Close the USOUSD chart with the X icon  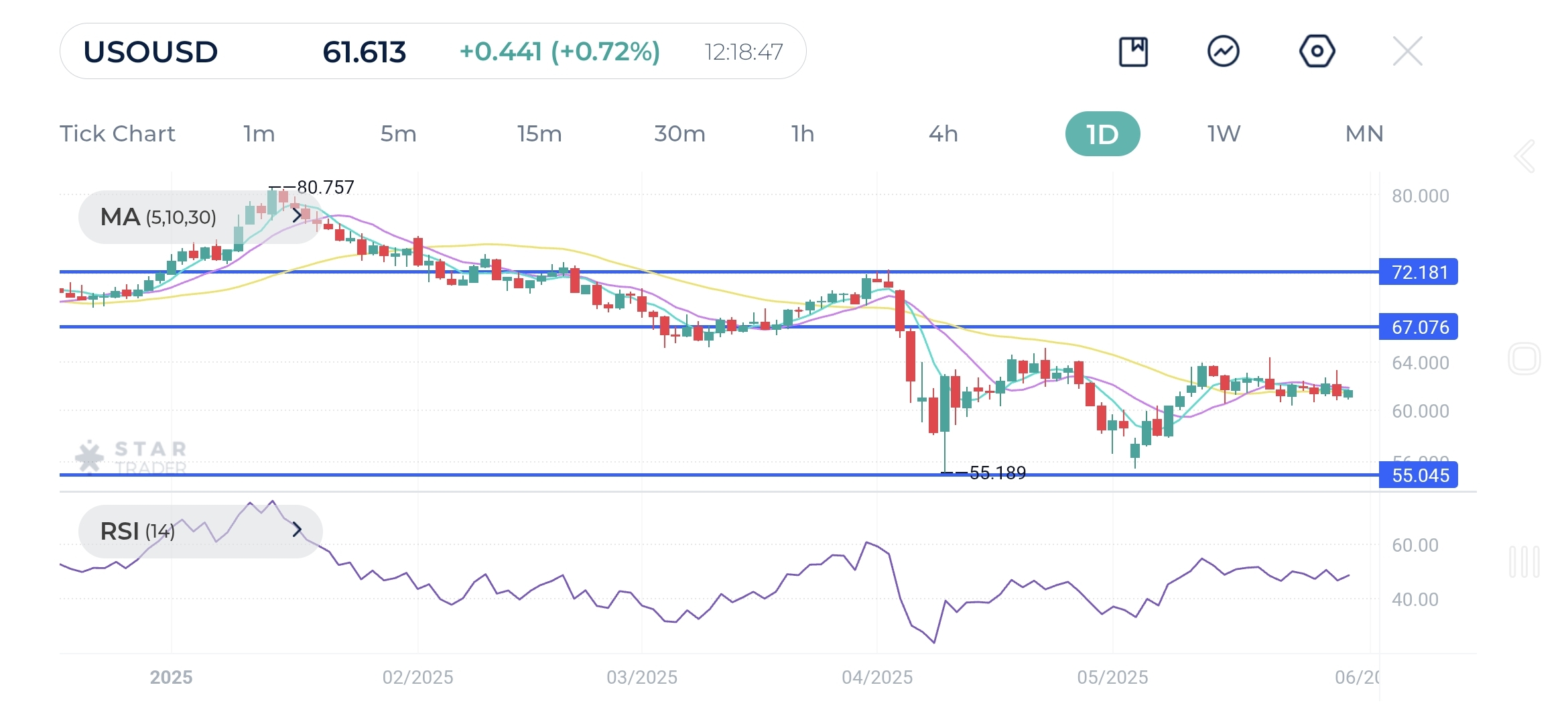click(1407, 50)
